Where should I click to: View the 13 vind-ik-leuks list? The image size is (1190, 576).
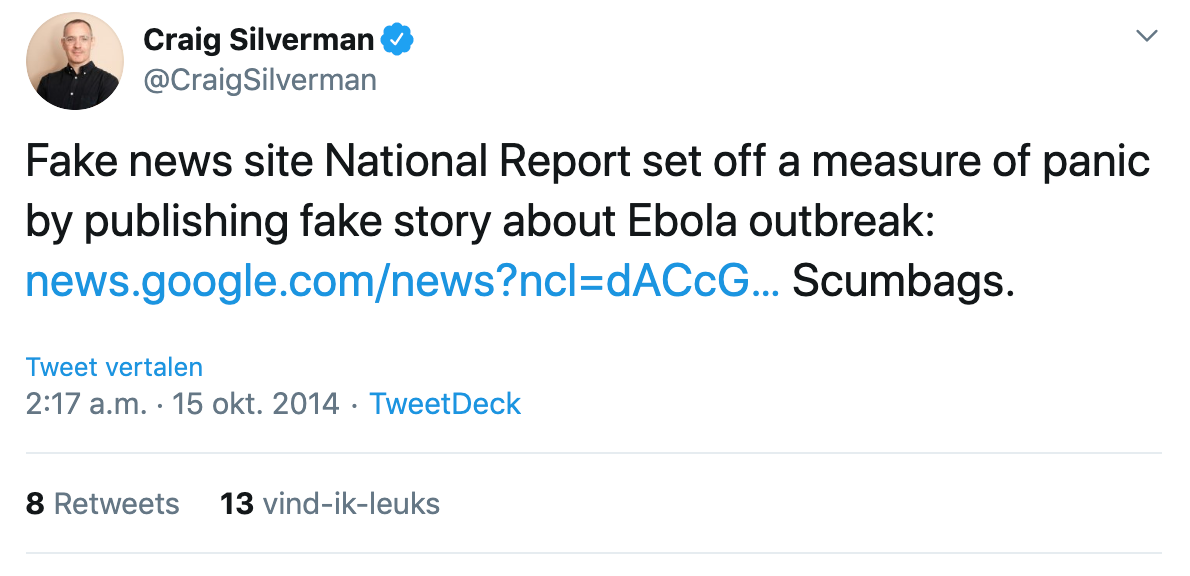coord(329,503)
